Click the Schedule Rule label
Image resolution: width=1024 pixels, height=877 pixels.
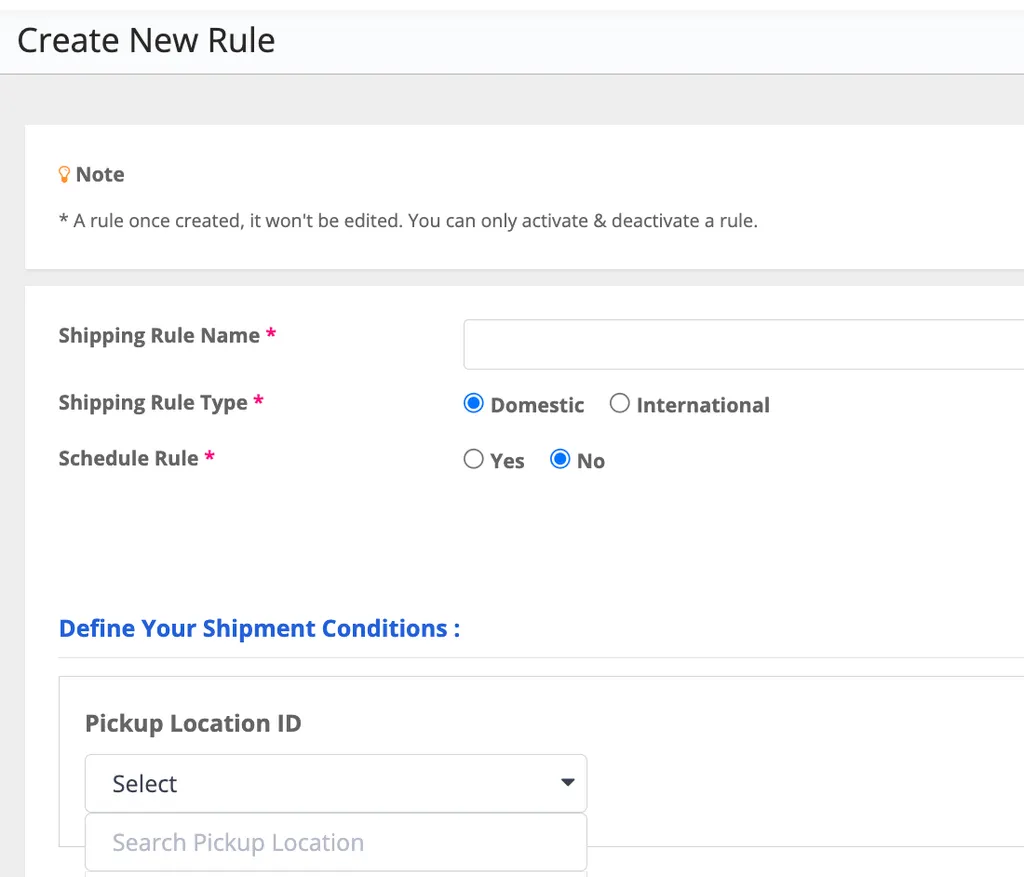coord(128,459)
